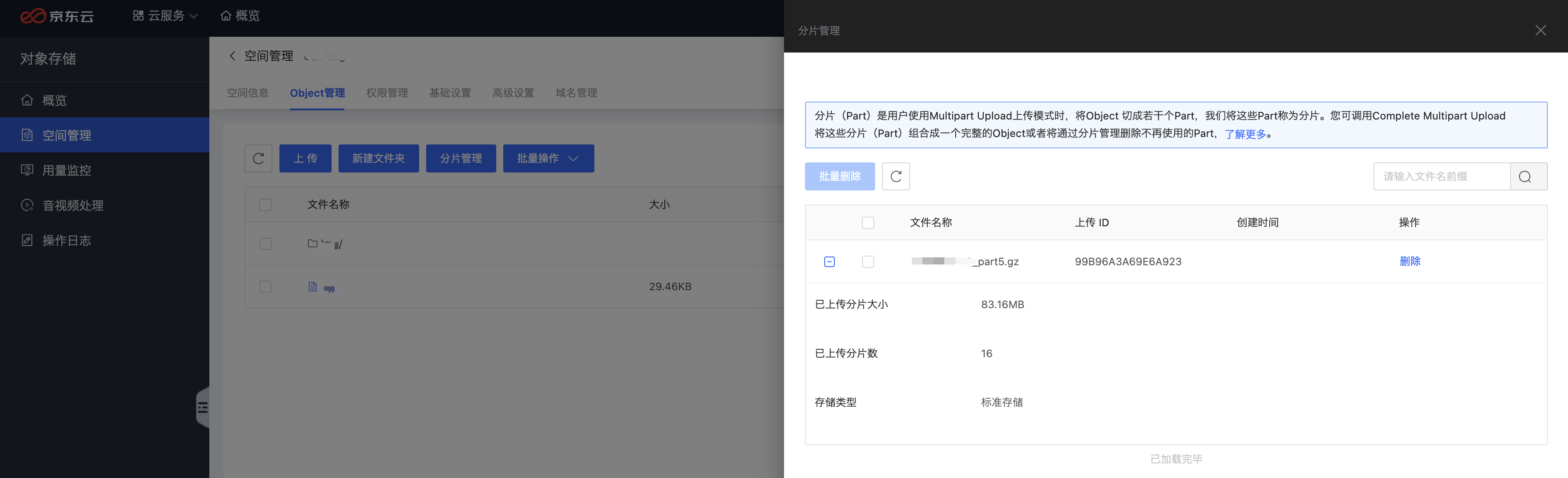Click the top bar home icon
1568x478 pixels.
pyautogui.click(x=226, y=16)
